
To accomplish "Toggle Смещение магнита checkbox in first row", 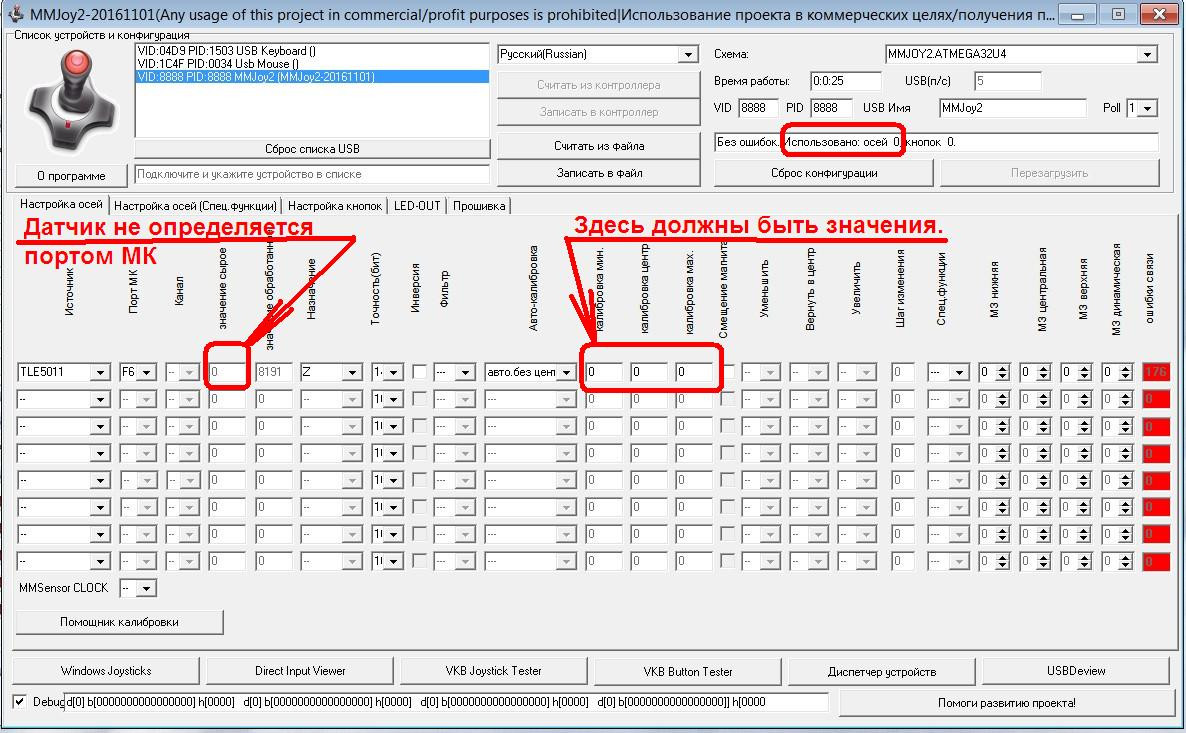I will (728, 371).
